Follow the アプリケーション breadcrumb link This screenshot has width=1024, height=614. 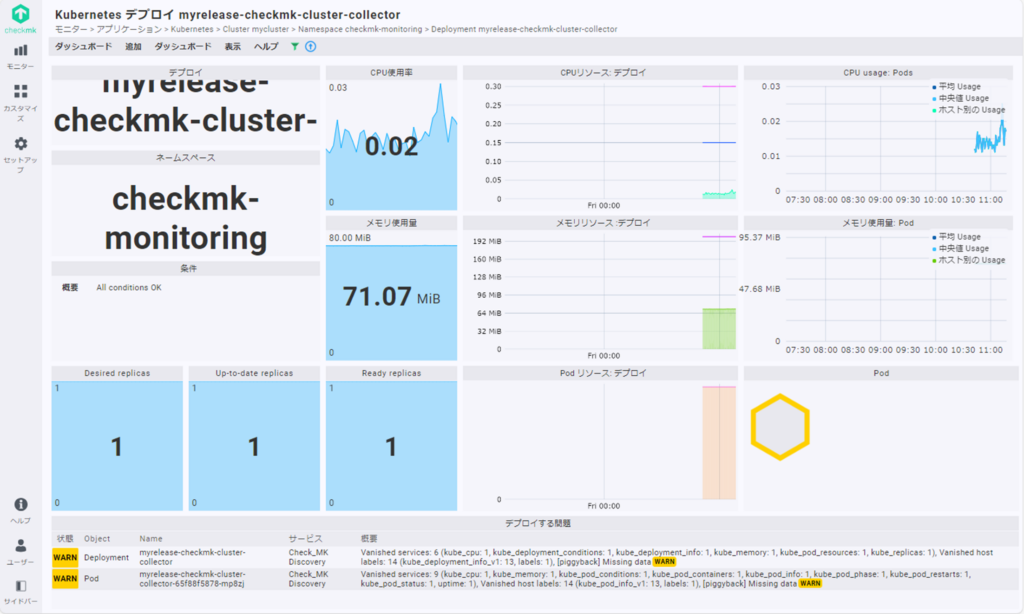[x=129, y=29]
